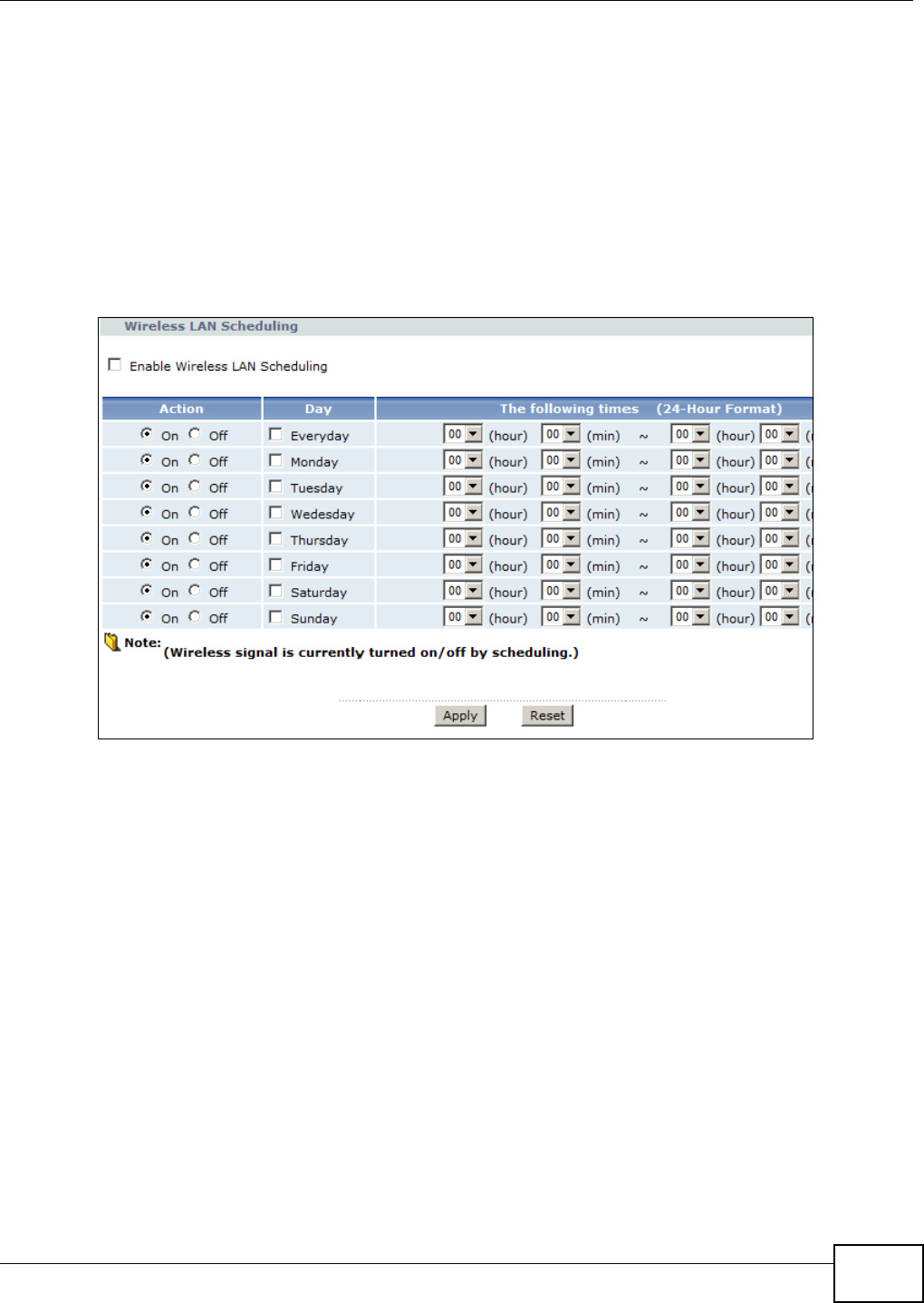Open Everyday start minute dropdown
Image resolution: width=924 pixels, height=1303 pixels.
coord(561,435)
